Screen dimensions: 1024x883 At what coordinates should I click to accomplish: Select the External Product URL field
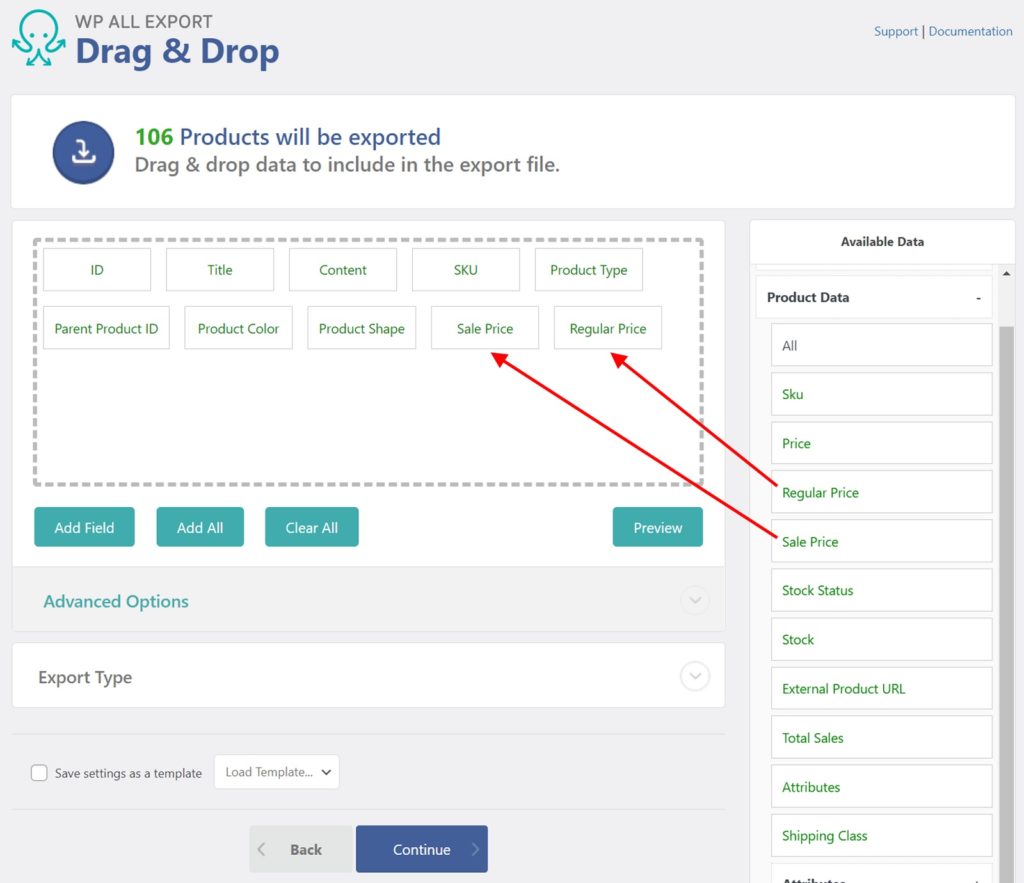[881, 688]
